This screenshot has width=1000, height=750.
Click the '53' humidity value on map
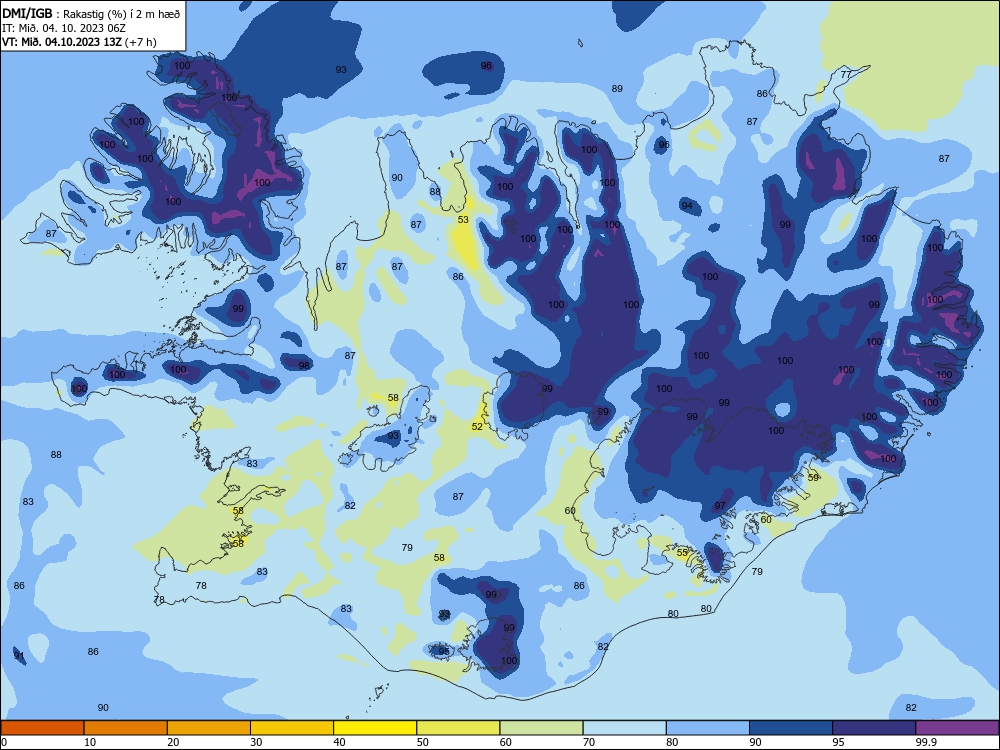click(463, 219)
